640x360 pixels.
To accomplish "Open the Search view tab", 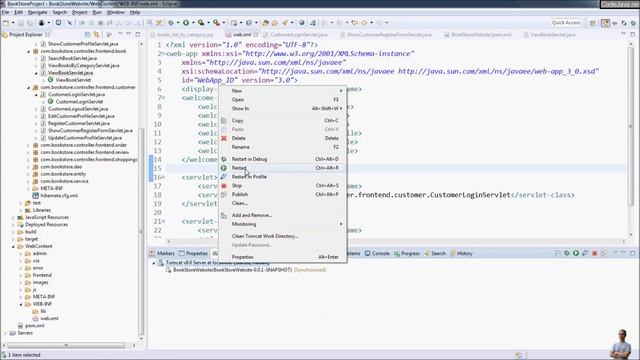I will [x=435, y=253].
